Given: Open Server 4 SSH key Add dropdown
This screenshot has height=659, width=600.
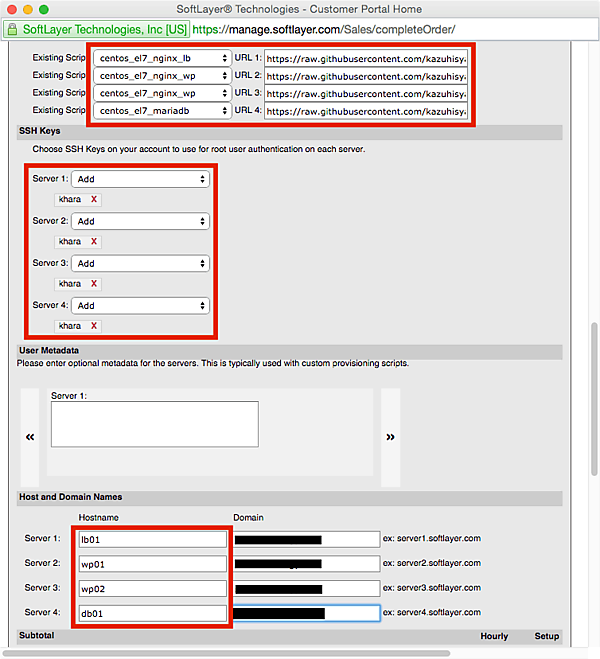Looking at the screenshot, I should 140,306.
